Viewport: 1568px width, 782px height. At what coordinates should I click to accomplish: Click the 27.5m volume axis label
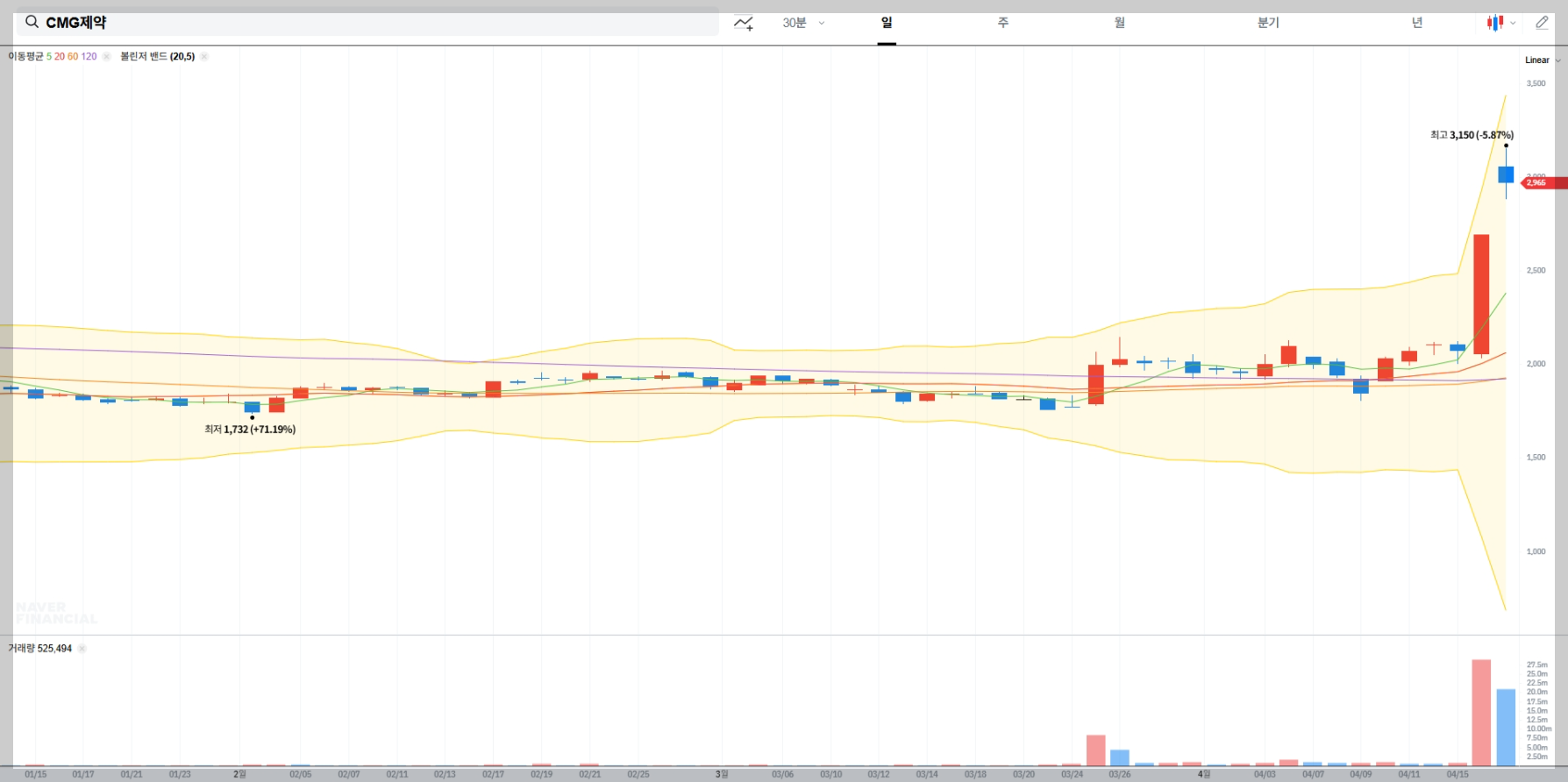coord(1537,665)
